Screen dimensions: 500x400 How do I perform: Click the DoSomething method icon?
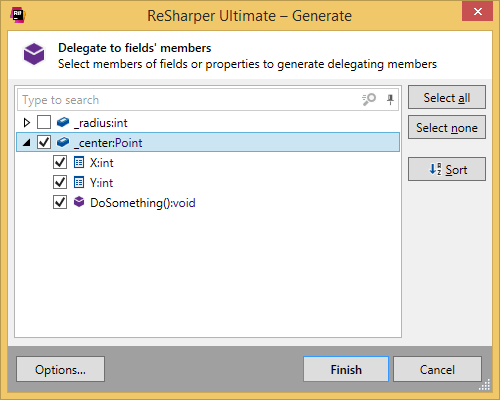pyautogui.click(x=79, y=202)
